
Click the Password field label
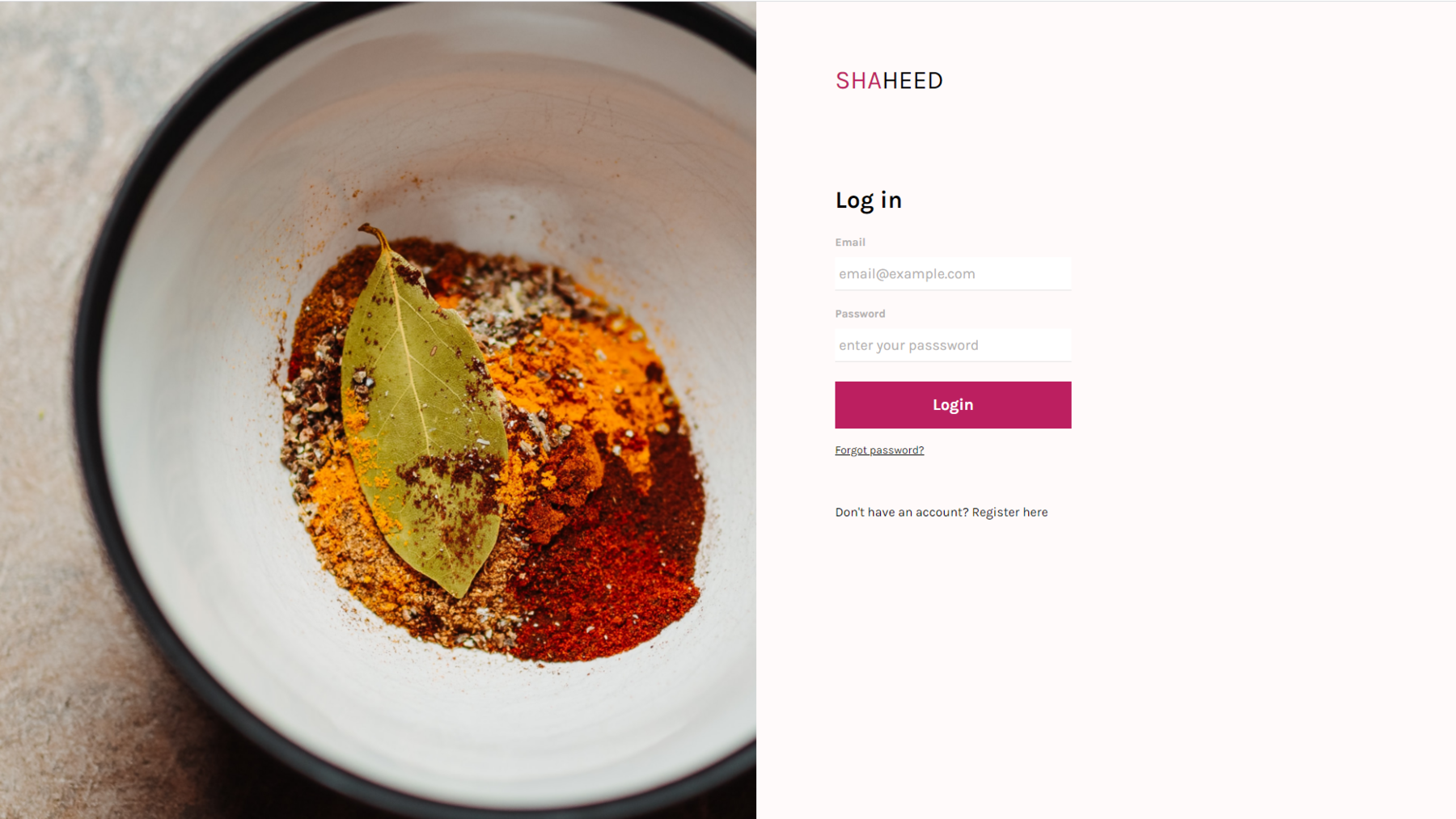pos(860,314)
